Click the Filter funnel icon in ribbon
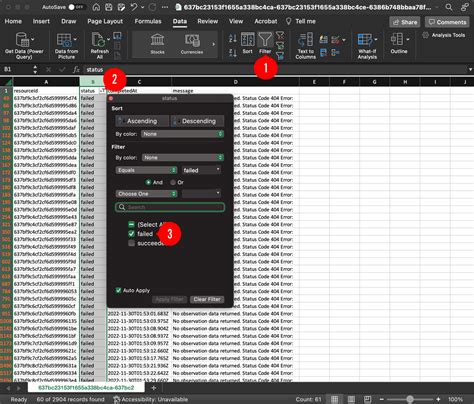 point(265,40)
